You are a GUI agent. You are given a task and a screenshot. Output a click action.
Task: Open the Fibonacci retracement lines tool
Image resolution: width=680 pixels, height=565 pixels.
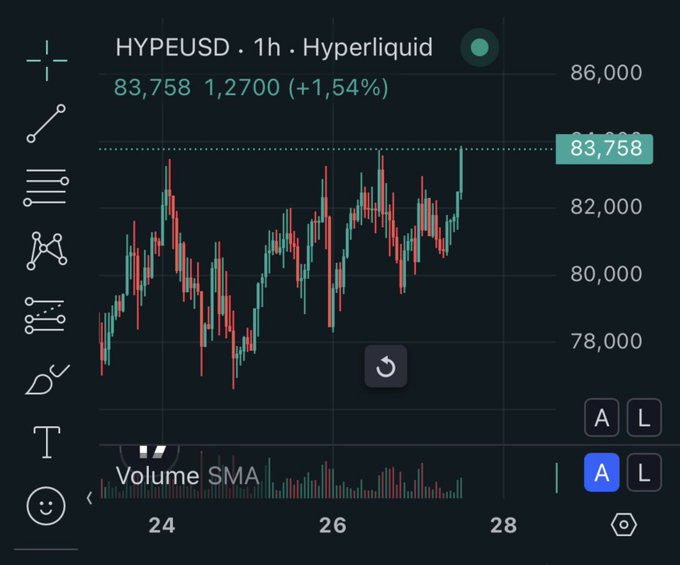click(46, 187)
